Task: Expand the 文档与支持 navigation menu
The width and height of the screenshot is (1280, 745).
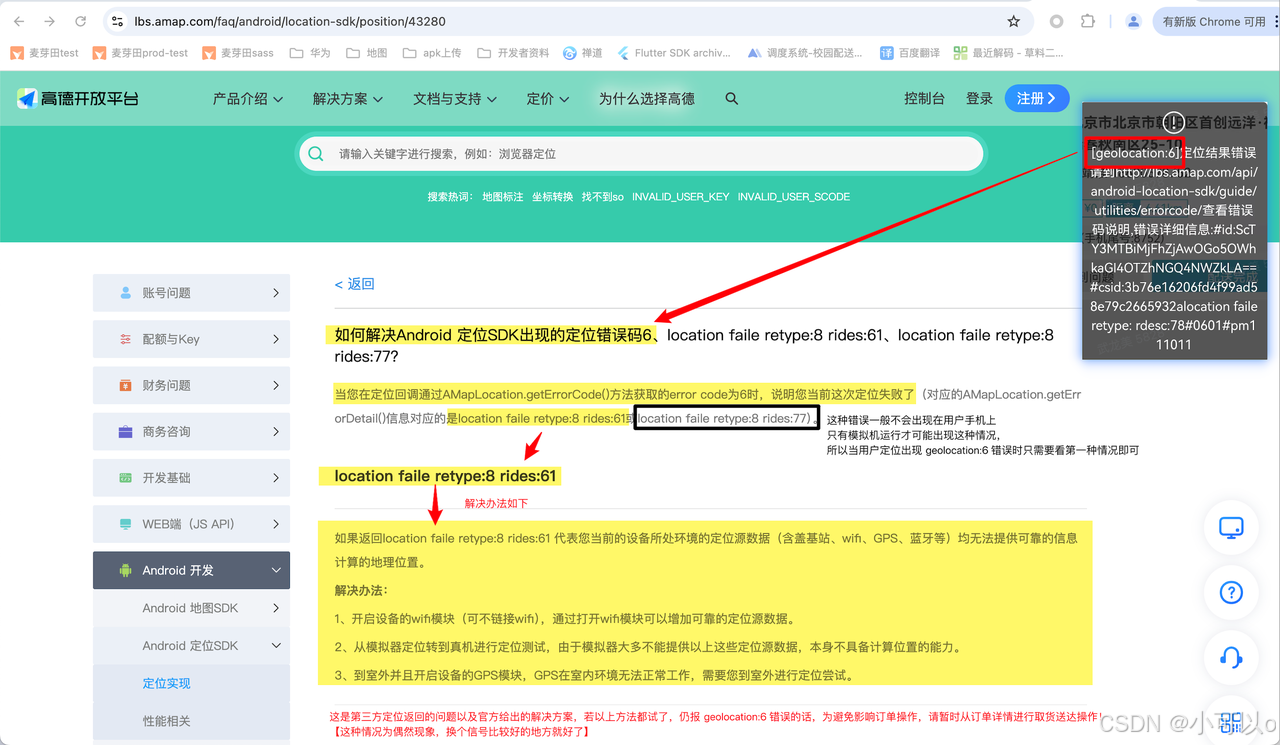Action: 455,98
